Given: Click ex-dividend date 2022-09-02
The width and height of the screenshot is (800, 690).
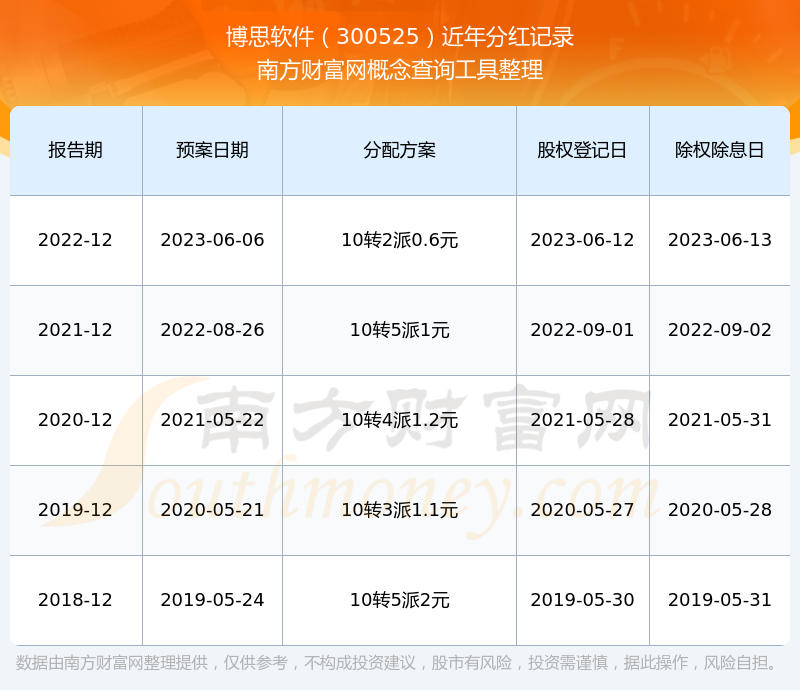Looking at the screenshot, I should pyautogui.click(x=719, y=330).
